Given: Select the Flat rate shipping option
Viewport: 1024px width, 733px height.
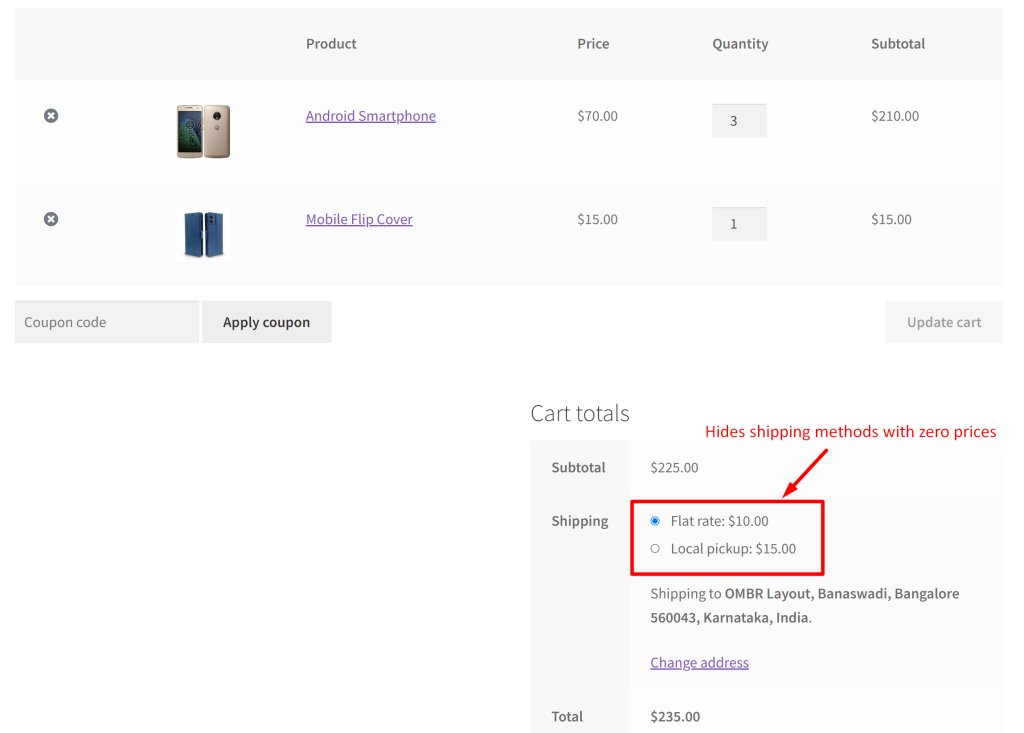Looking at the screenshot, I should pyautogui.click(x=655, y=521).
